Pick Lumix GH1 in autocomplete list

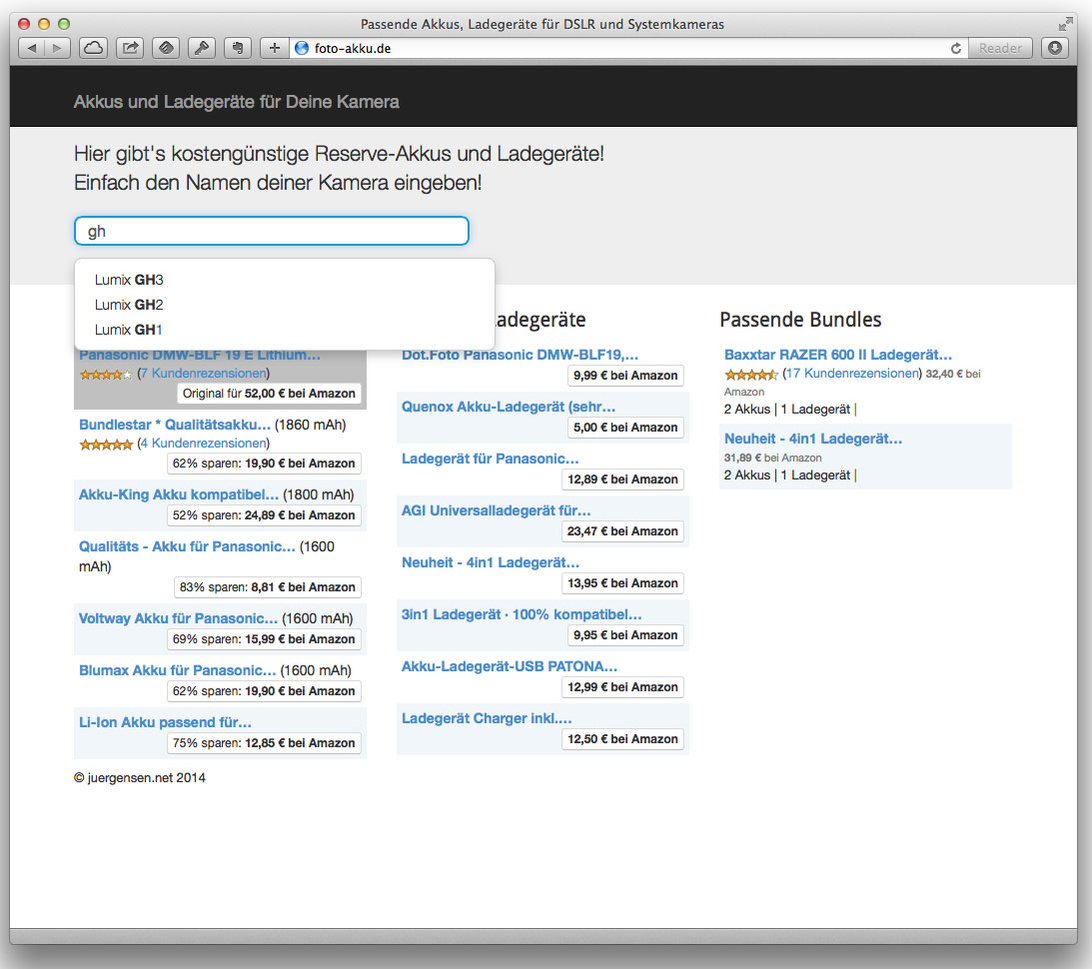coord(129,330)
